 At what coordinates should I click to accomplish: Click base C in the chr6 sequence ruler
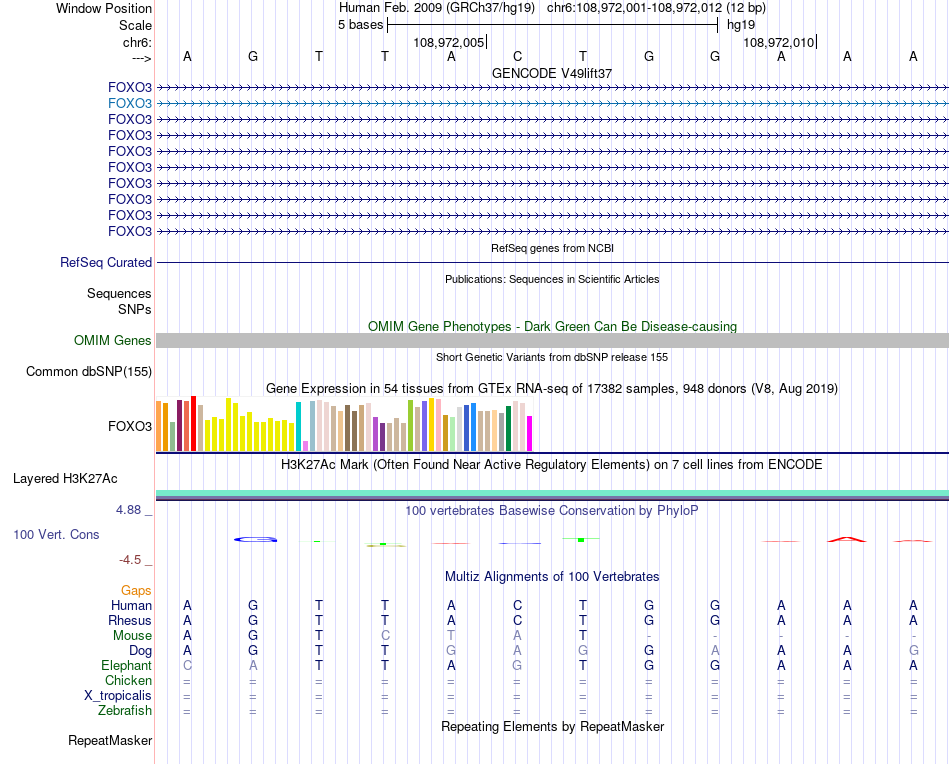click(x=517, y=56)
